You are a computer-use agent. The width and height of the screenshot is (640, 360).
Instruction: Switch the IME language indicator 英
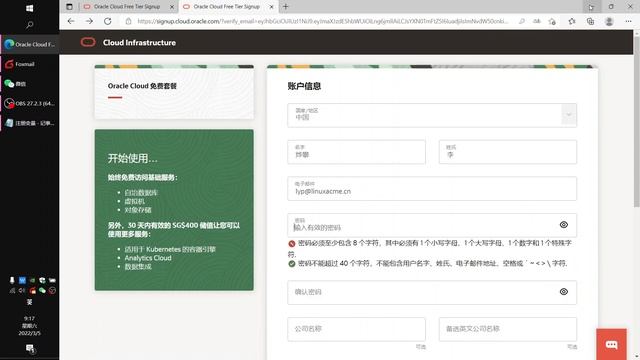[x=29, y=302]
